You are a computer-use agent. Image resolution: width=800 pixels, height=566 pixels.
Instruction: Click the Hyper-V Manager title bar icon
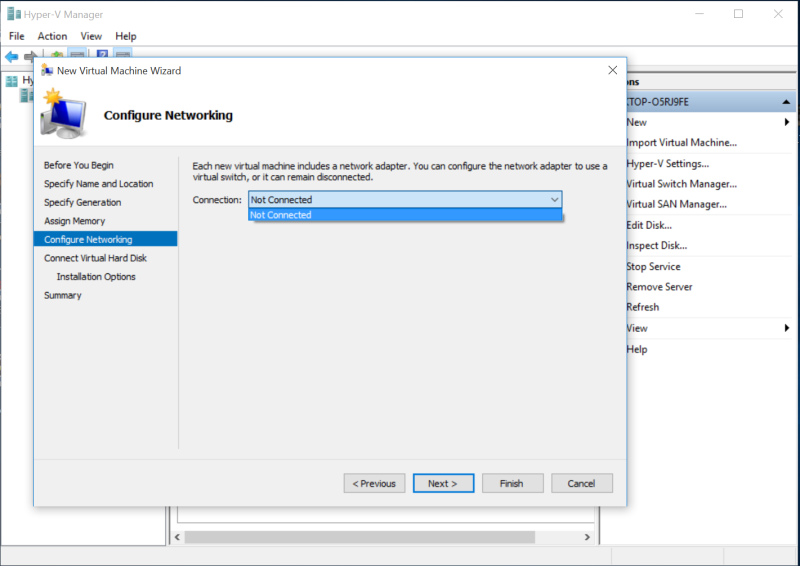tap(14, 14)
